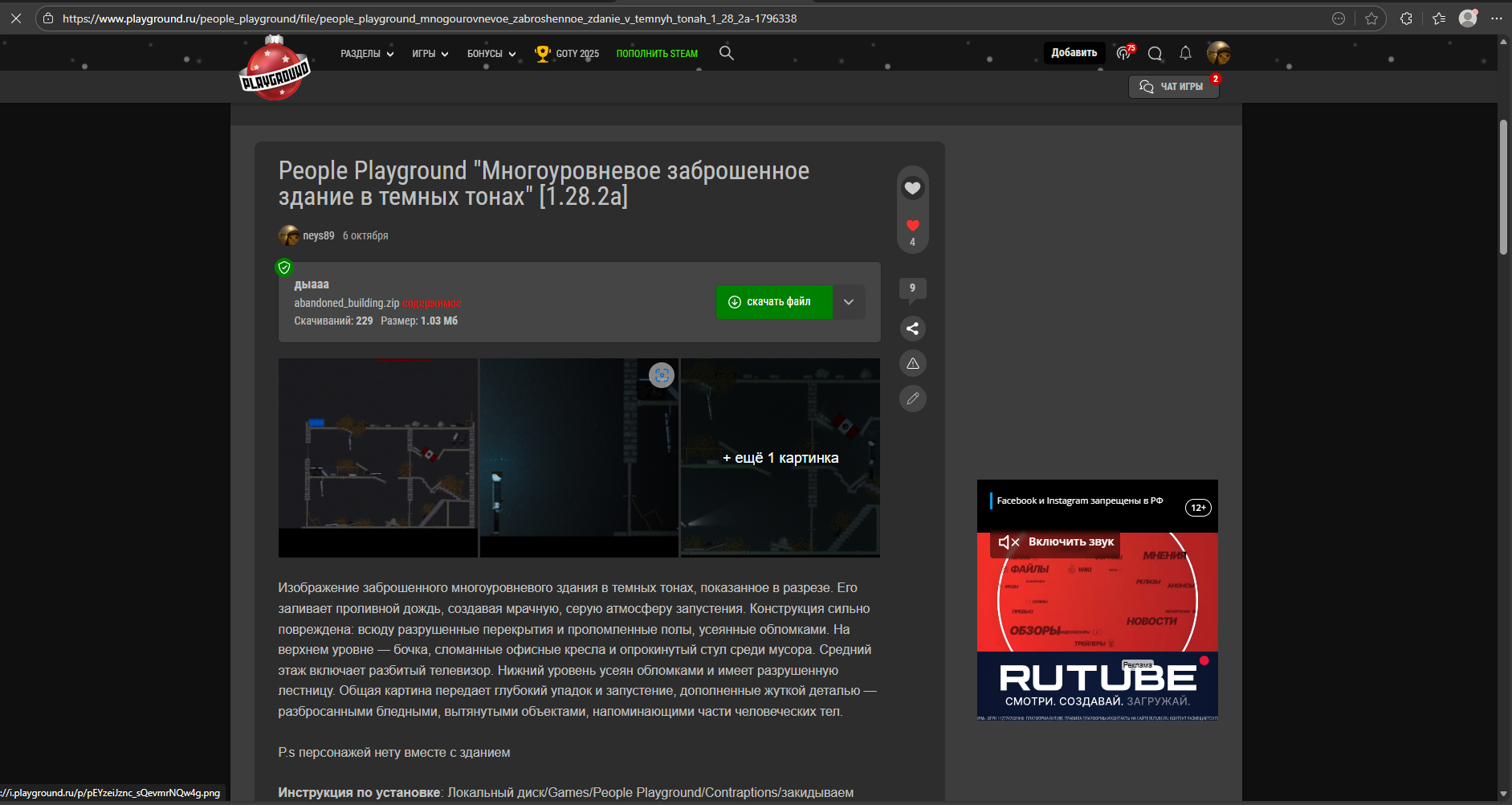1512x805 pixels.
Task: Open the first building screenshot thumbnail
Action: click(378, 457)
